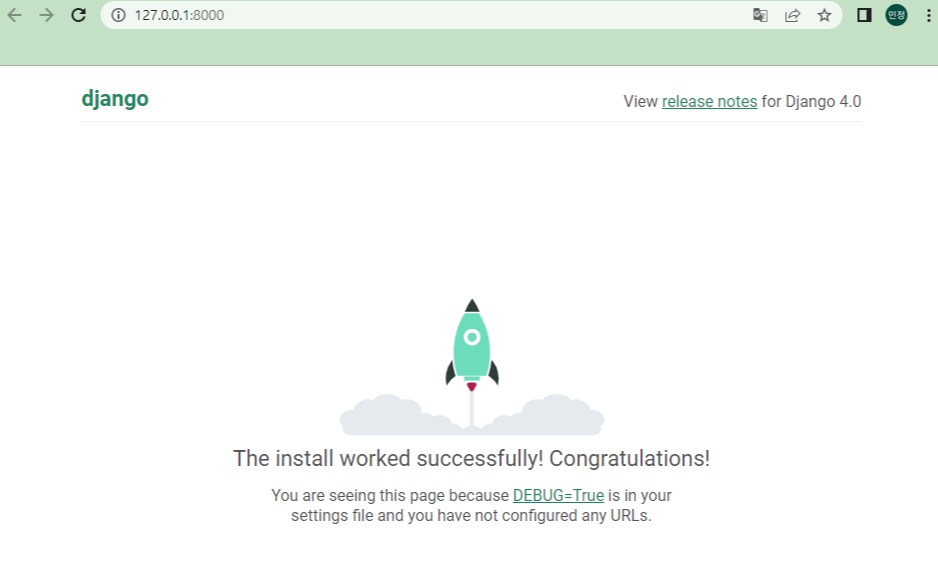Open the user profile avatar
The width and height of the screenshot is (938, 587).
(x=896, y=15)
